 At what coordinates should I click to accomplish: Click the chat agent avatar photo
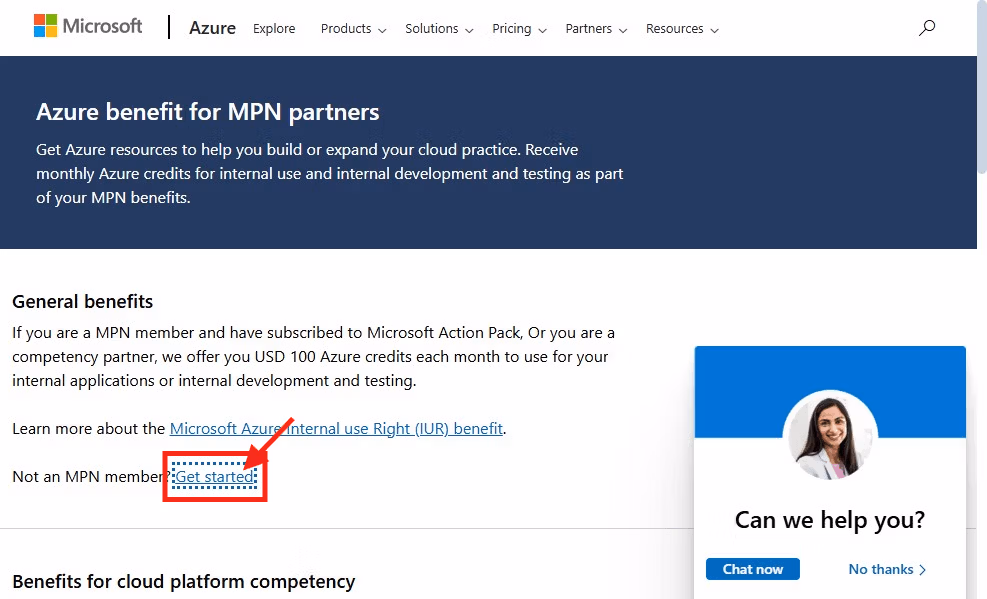coord(830,437)
